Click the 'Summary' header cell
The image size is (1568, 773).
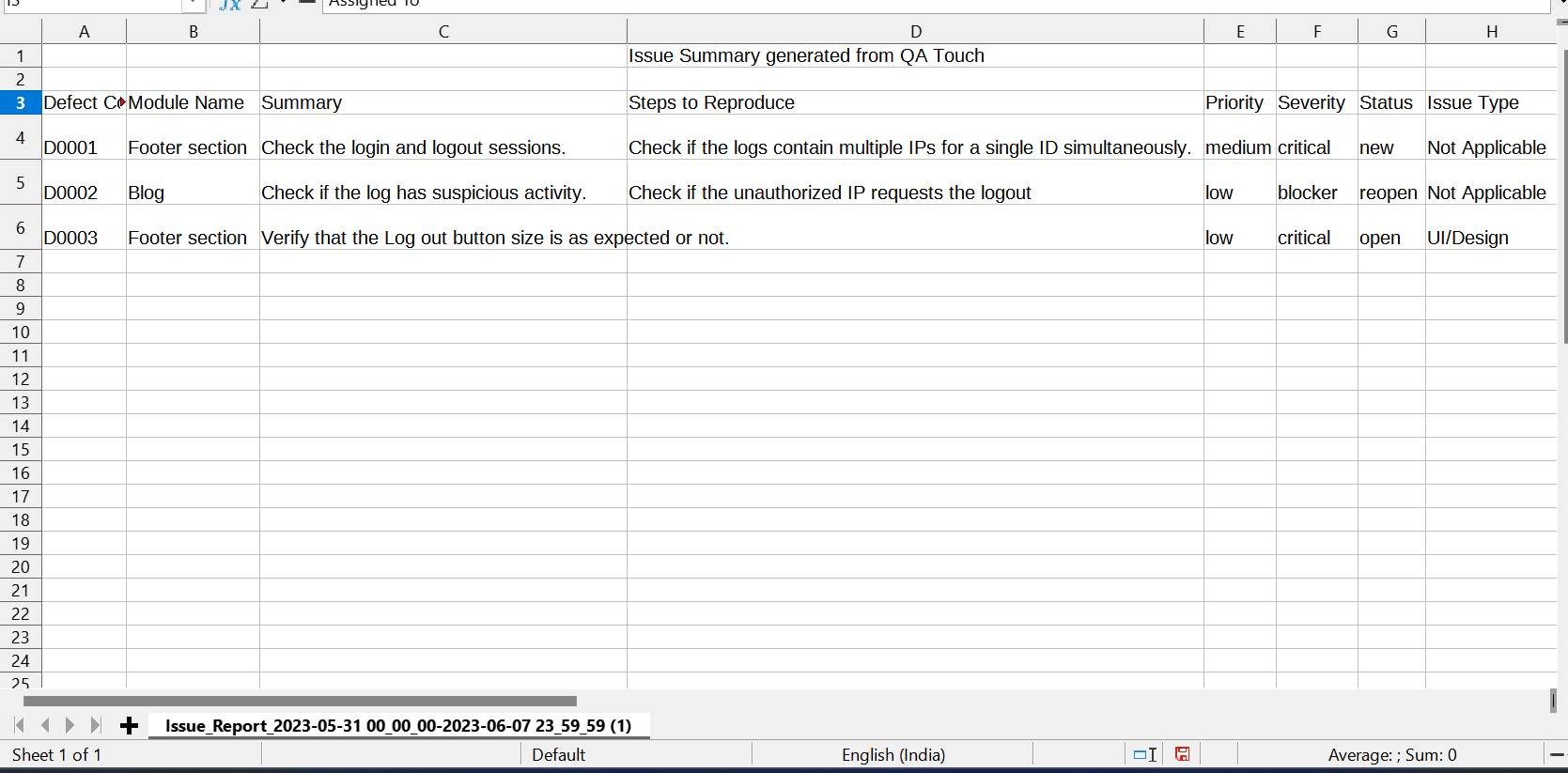coord(443,102)
